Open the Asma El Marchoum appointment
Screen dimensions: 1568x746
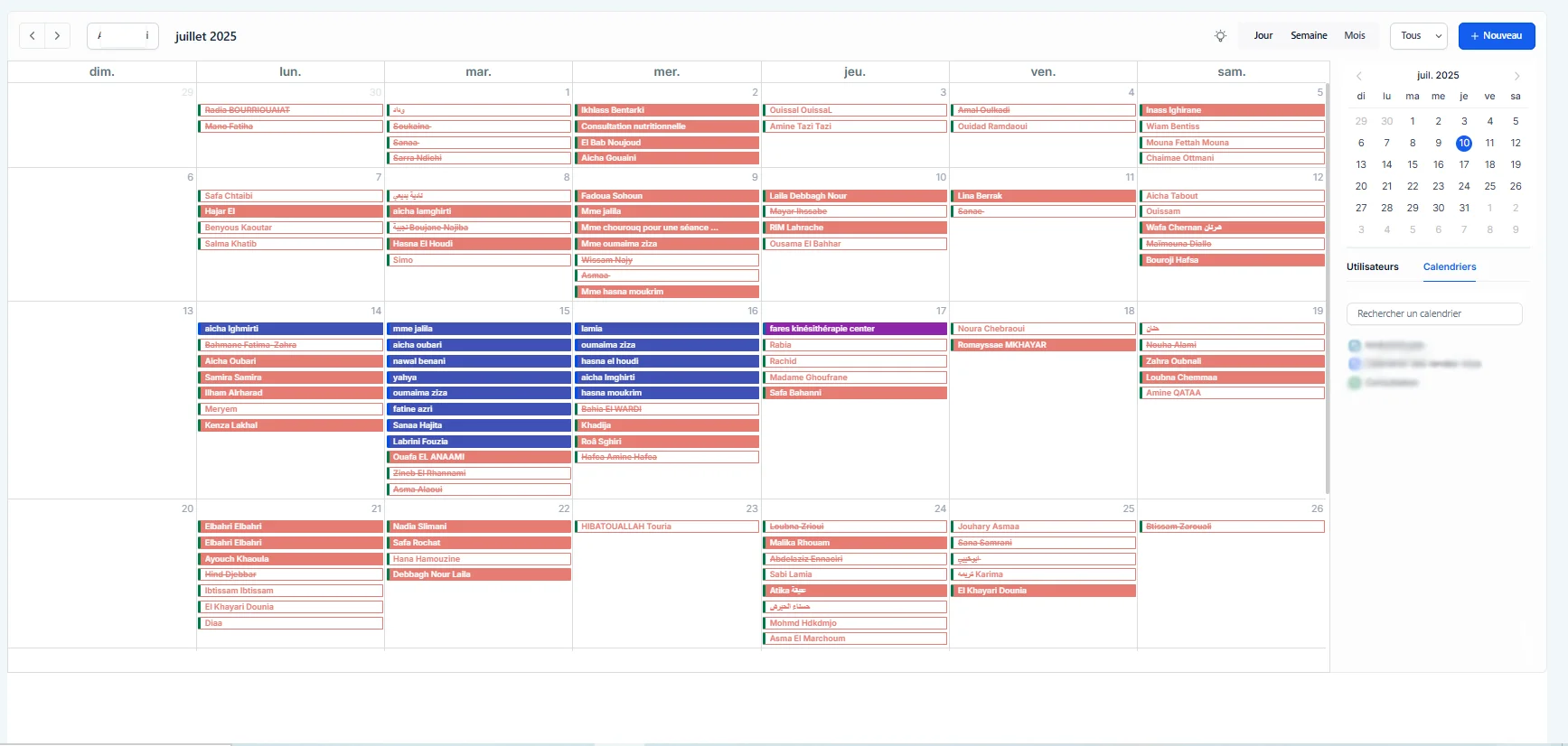pyautogui.click(x=855, y=639)
